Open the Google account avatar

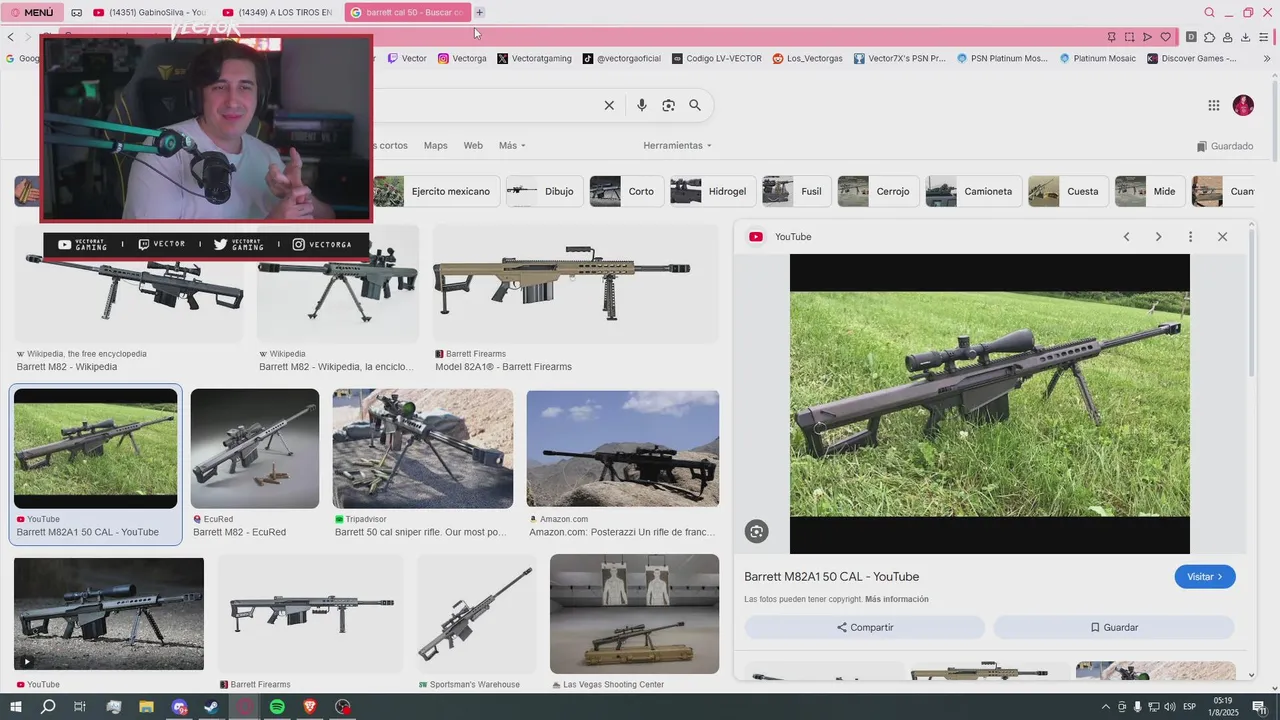[x=1243, y=105]
